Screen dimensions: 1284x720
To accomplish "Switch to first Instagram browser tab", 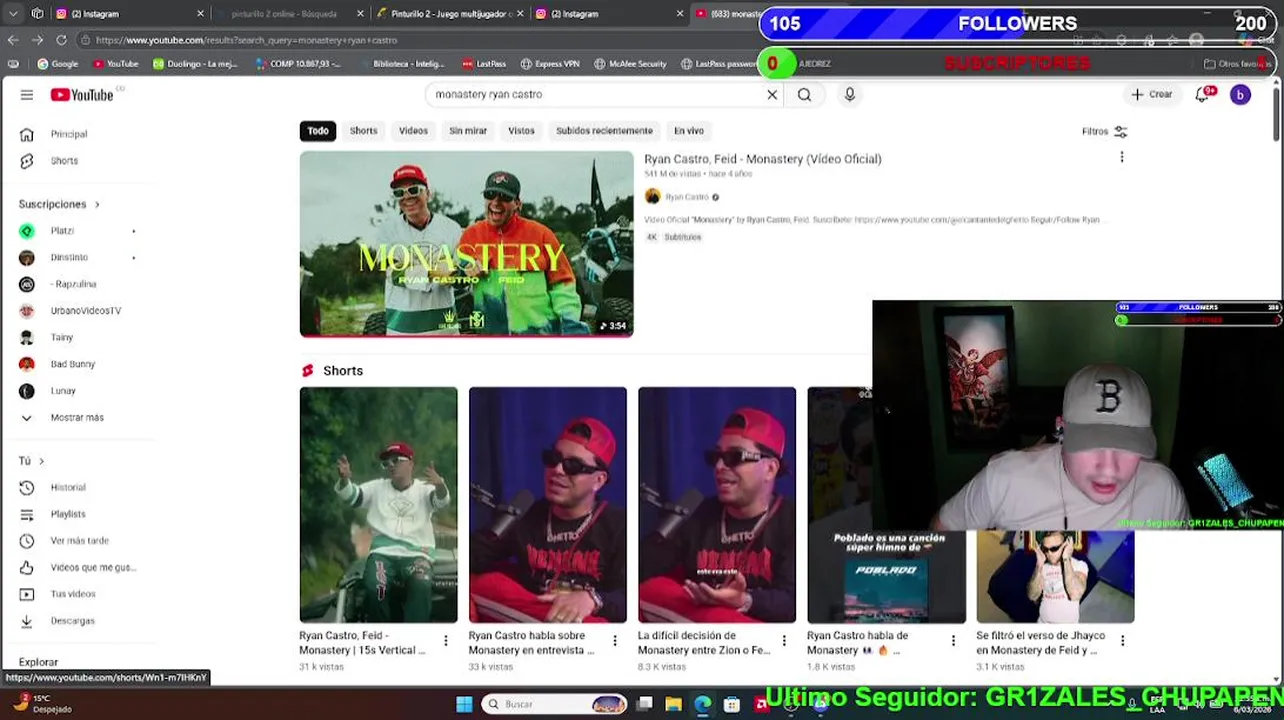I will click(x=128, y=14).
